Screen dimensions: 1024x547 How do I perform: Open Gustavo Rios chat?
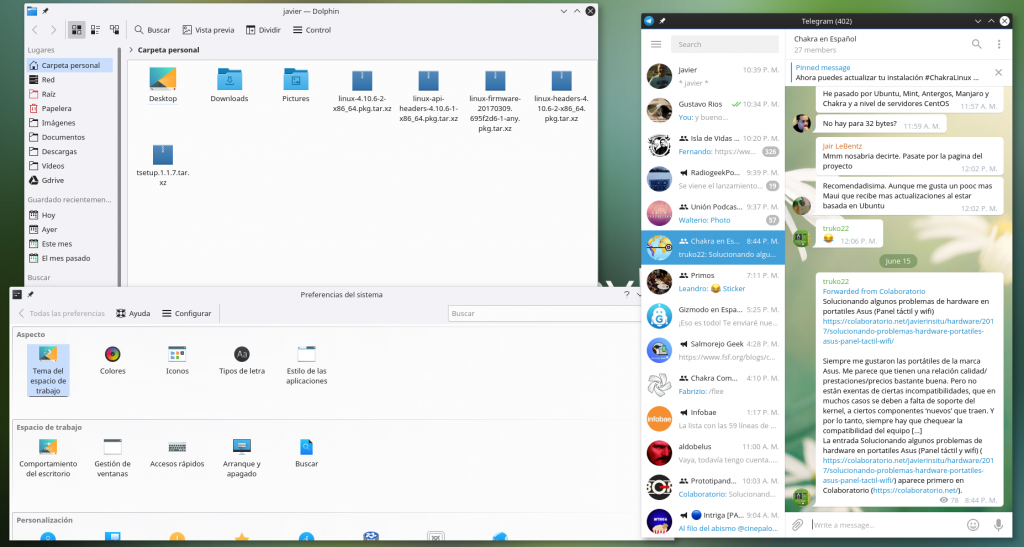(713, 110)
